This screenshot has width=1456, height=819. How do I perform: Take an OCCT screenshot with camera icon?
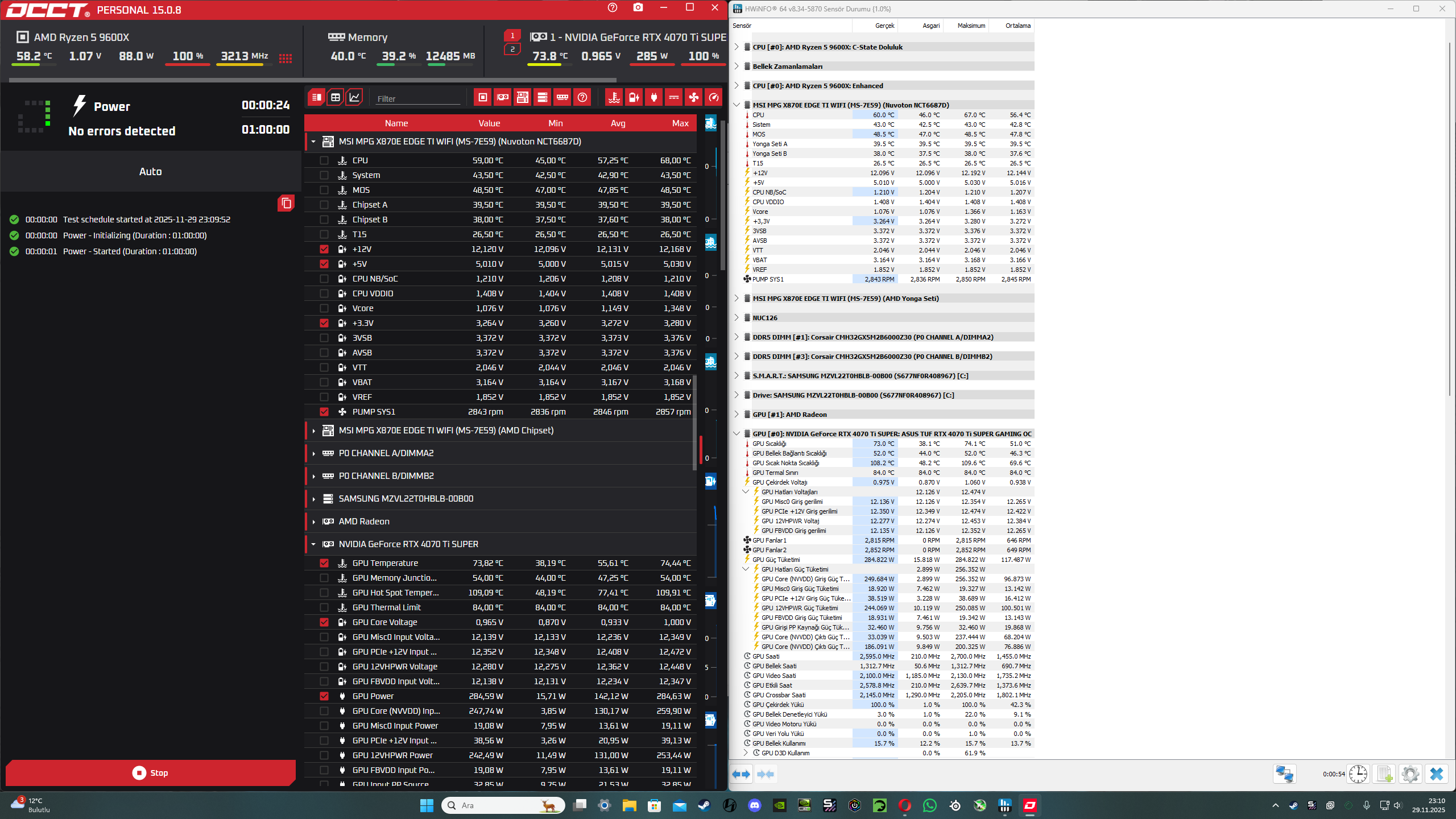pyautogui.click(x=638, y=8)
